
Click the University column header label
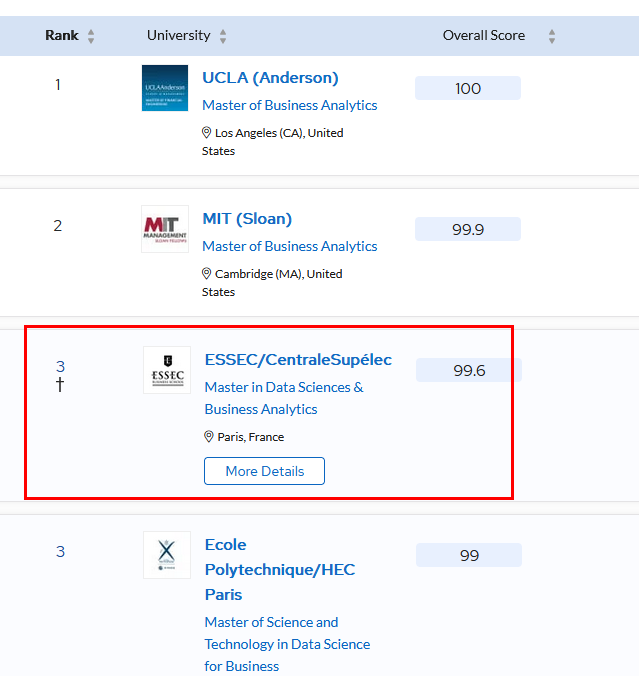pyautogui.click(x=179, y=35)
